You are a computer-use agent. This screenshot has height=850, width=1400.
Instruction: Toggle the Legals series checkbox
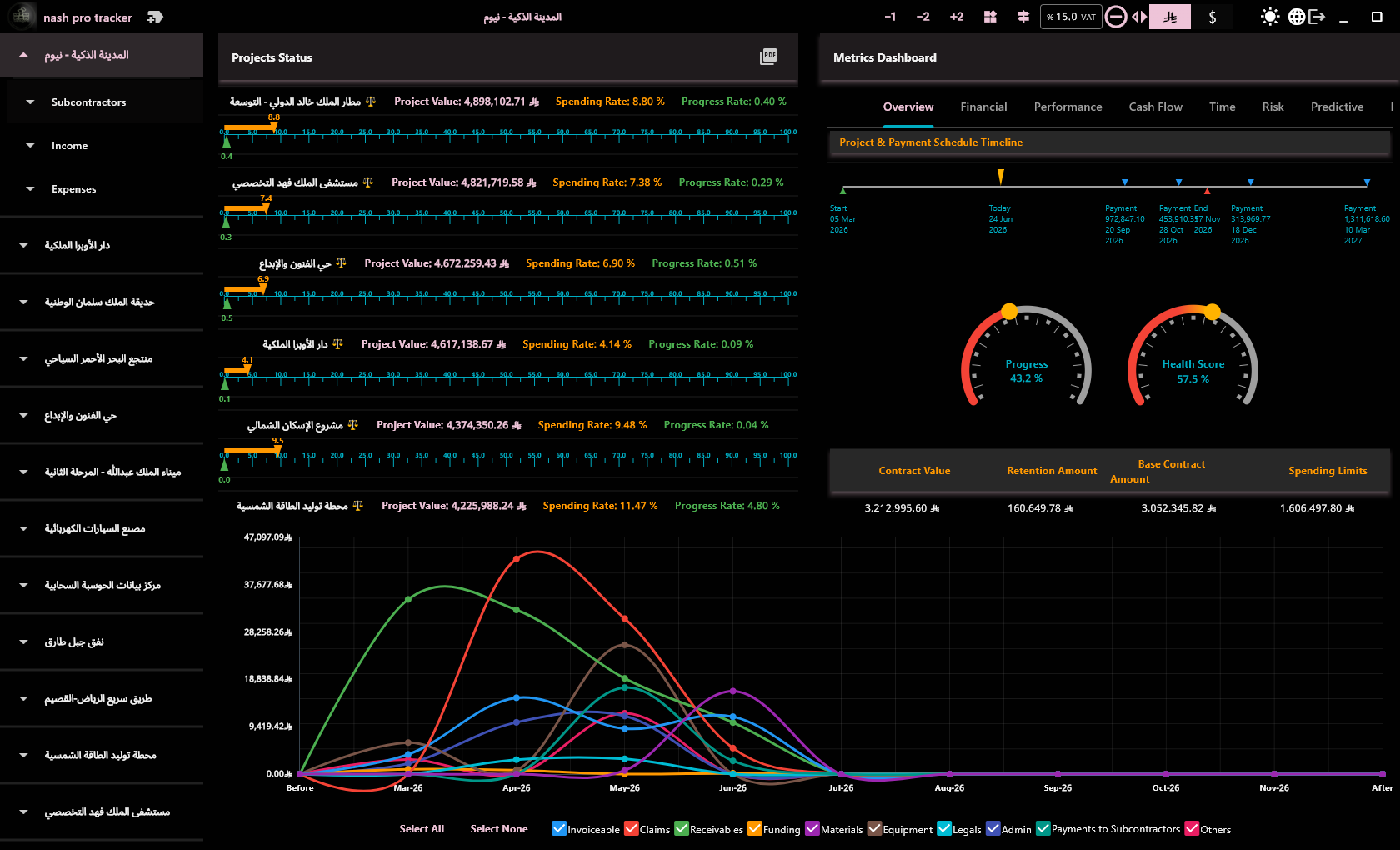pos(944,828)
